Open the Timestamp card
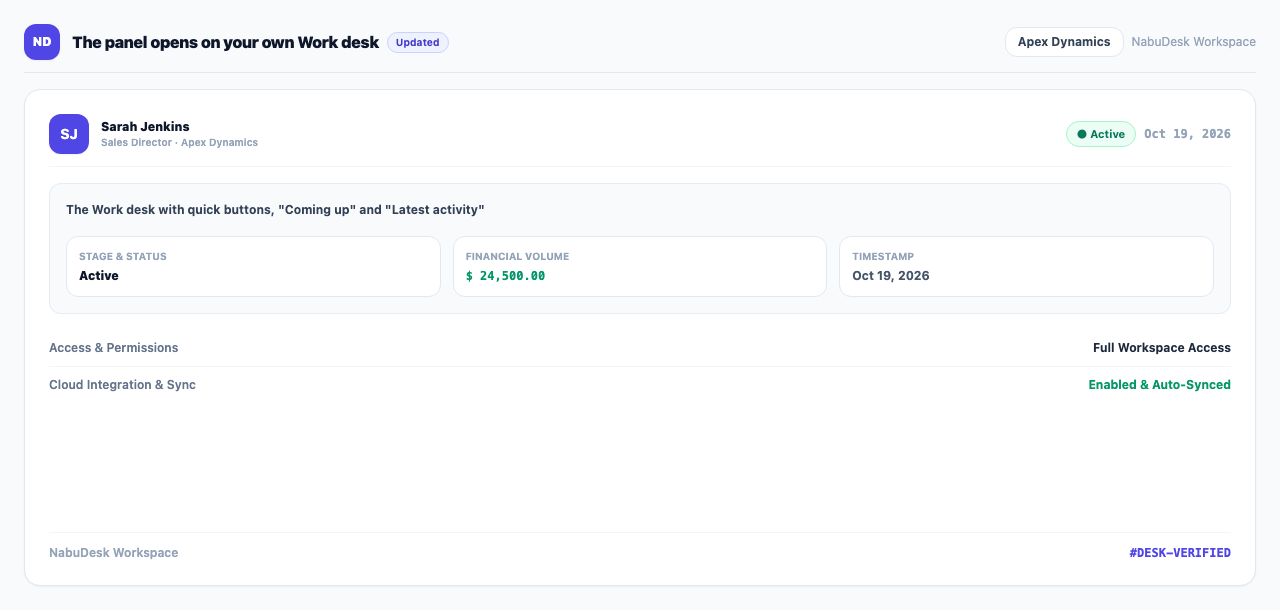1280x610 pixels. [1026, 266]
